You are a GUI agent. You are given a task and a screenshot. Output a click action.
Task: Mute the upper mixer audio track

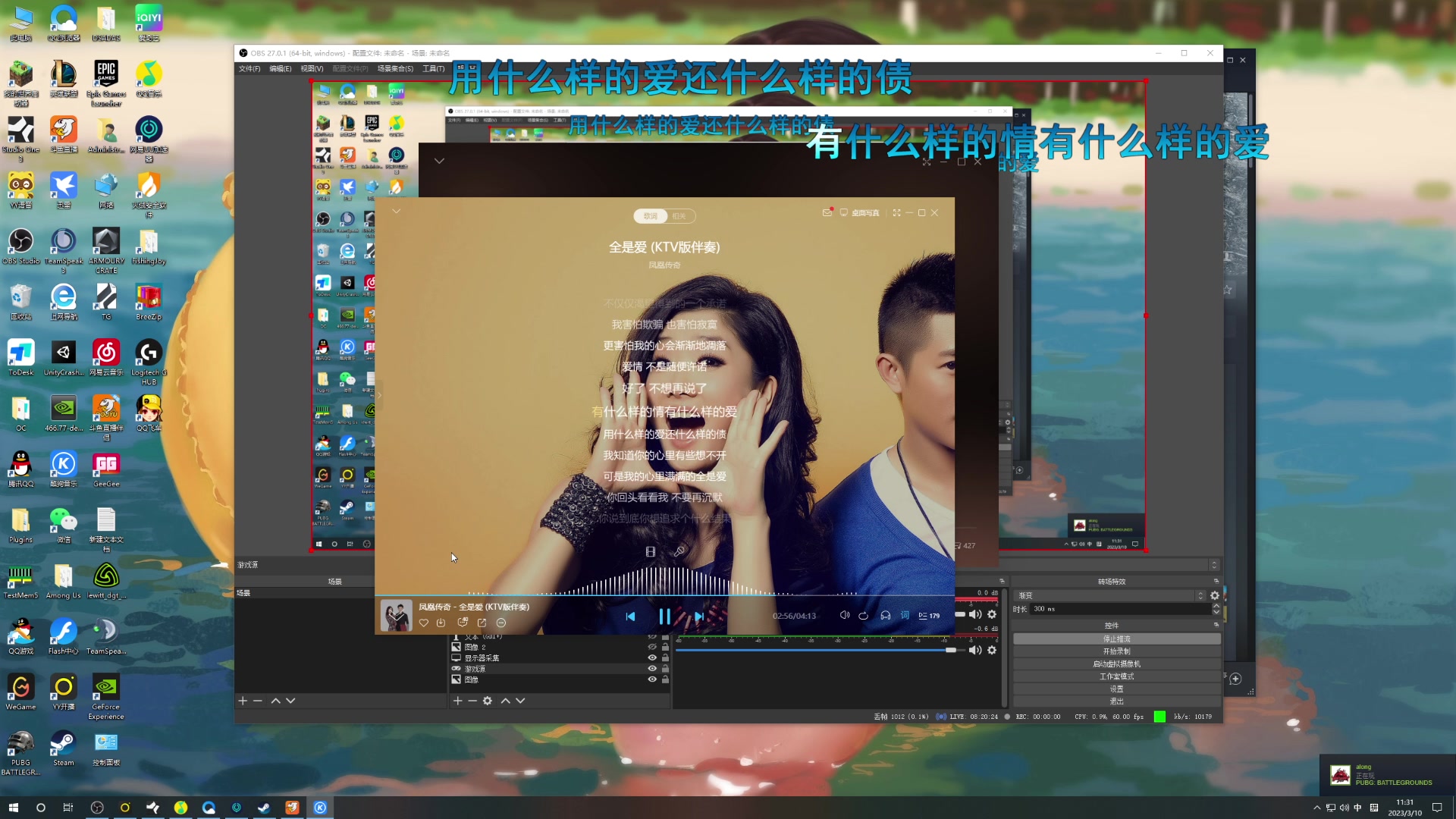coord(975,614)
